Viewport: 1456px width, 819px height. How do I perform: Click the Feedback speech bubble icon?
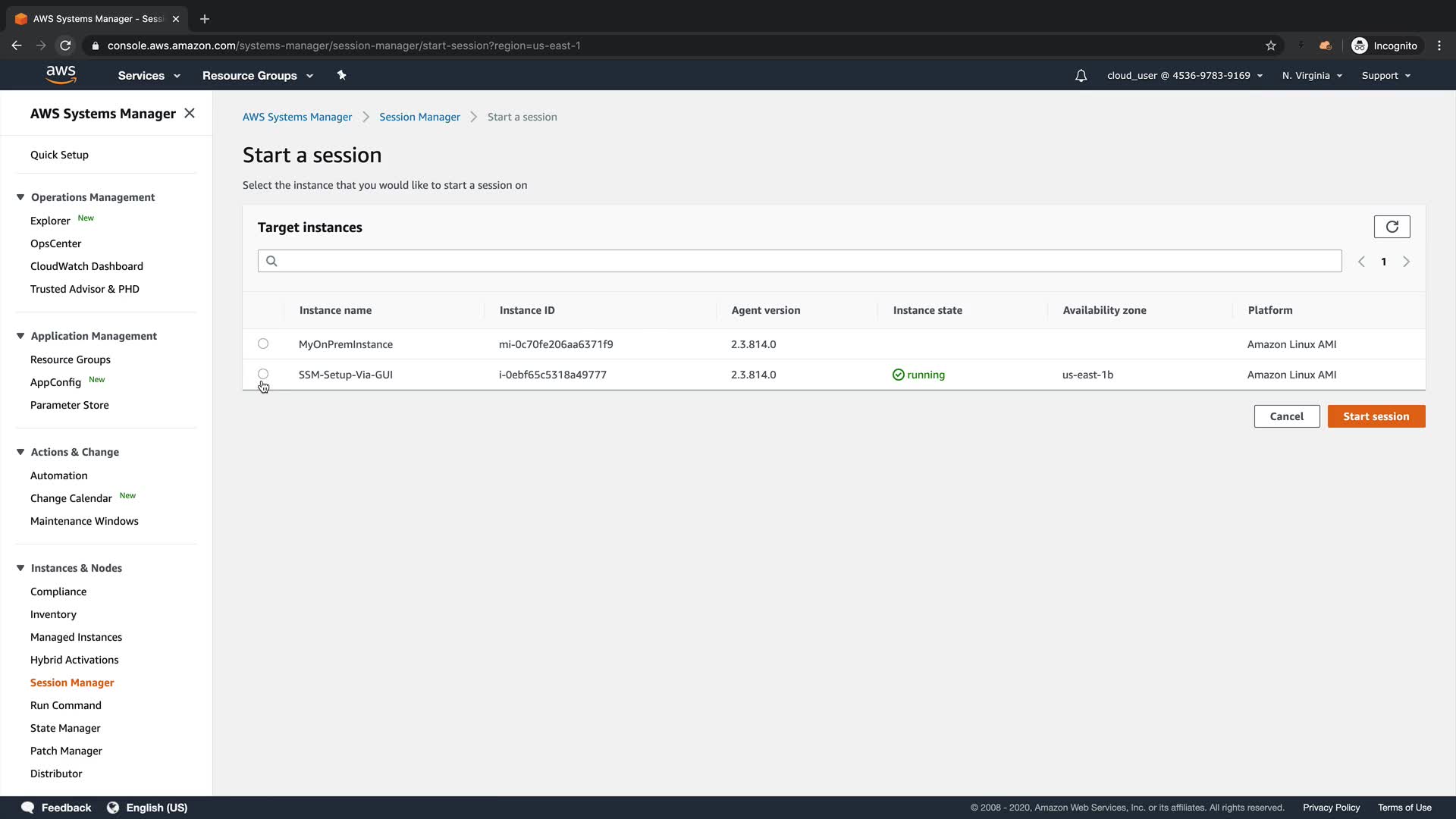(x=28, y=808)
